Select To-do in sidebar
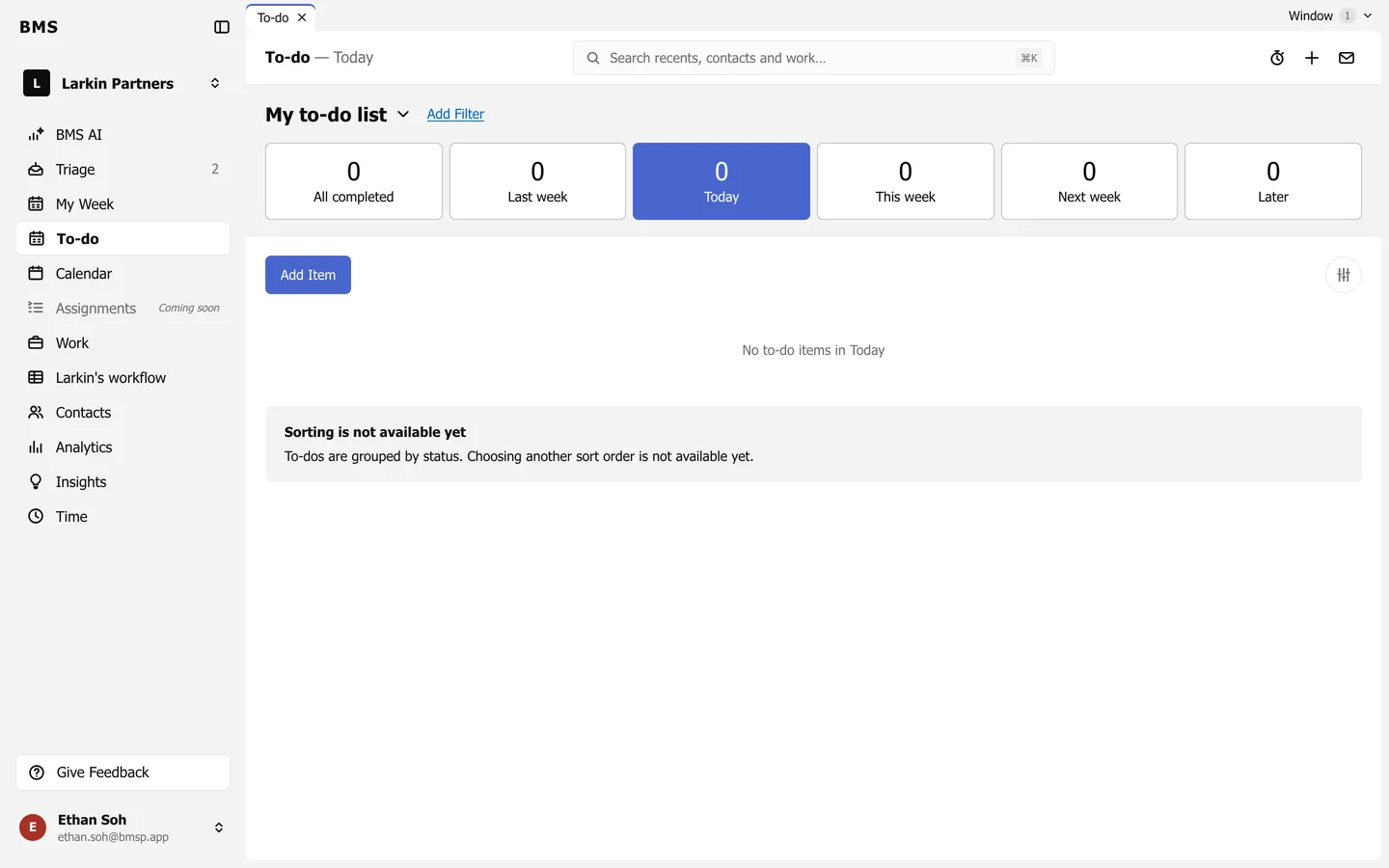This screenshot has width=1389, height=868. (x=123, y=238)
